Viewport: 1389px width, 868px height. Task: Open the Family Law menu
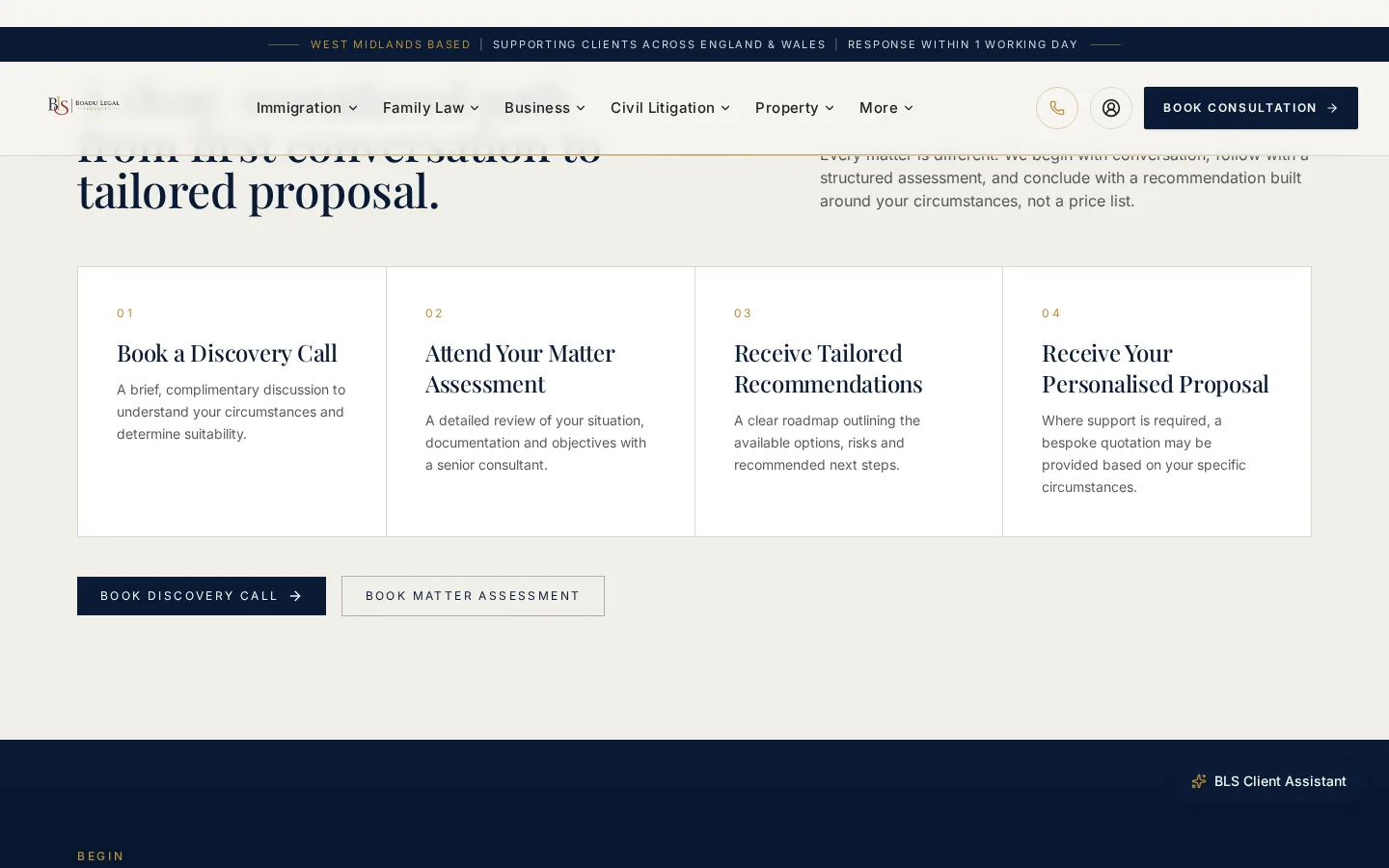(x=430, y=108)
